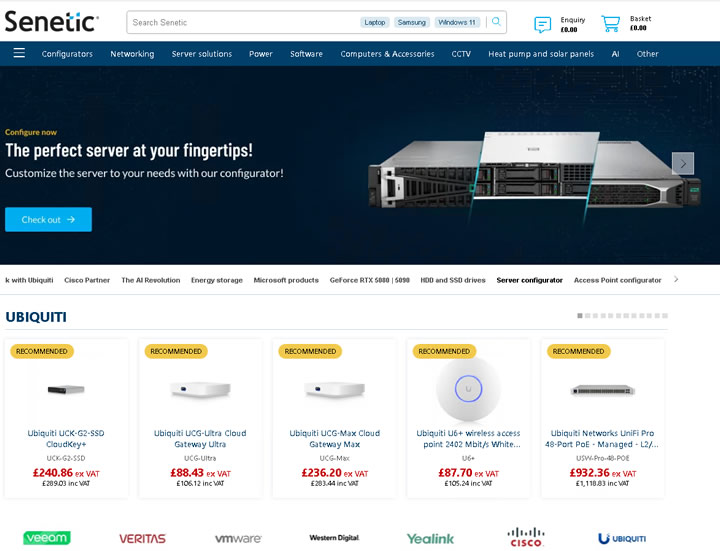Image resolution: width=720 pixels, height=551 pixels.
Task: Open Ubiquiti UCG-Max Cloud Gateway Max title
Action: [x=334, y=439]
